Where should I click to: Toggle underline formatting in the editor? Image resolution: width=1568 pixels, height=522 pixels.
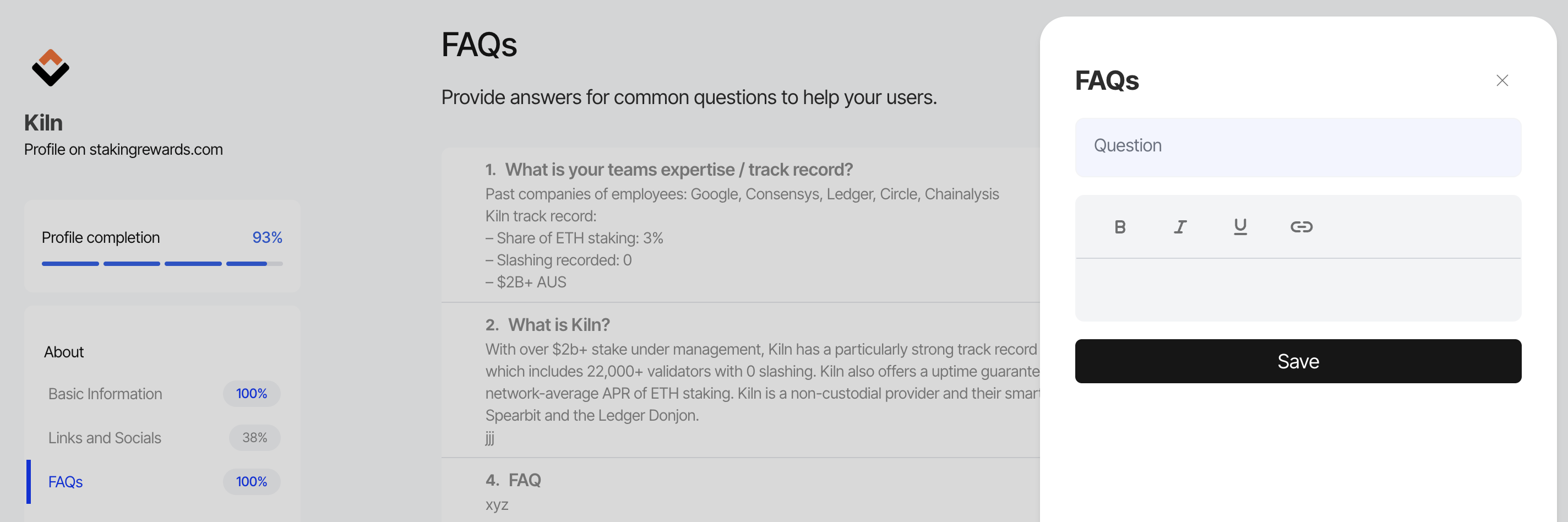click(1240, 227)
